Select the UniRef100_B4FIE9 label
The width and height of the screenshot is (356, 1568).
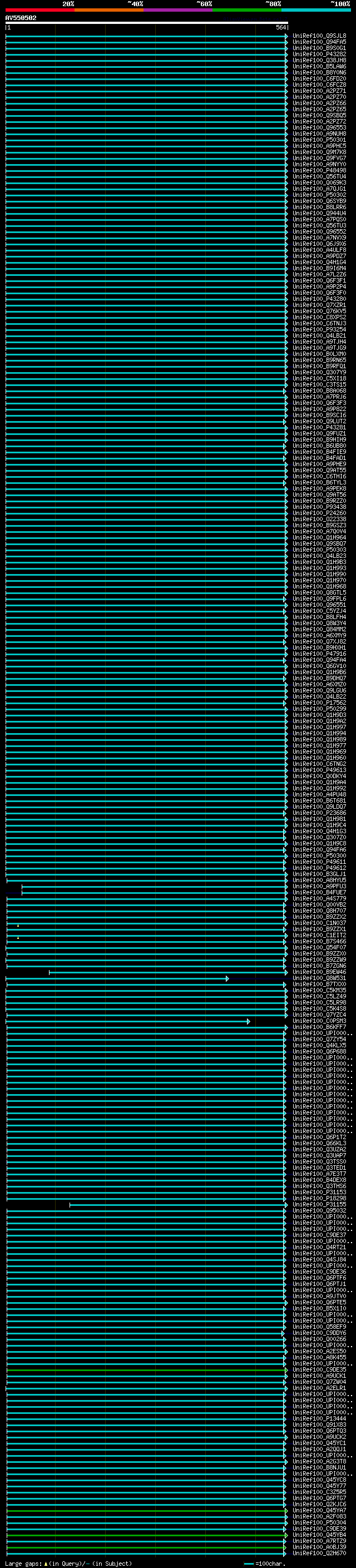(x=319, y=452)
